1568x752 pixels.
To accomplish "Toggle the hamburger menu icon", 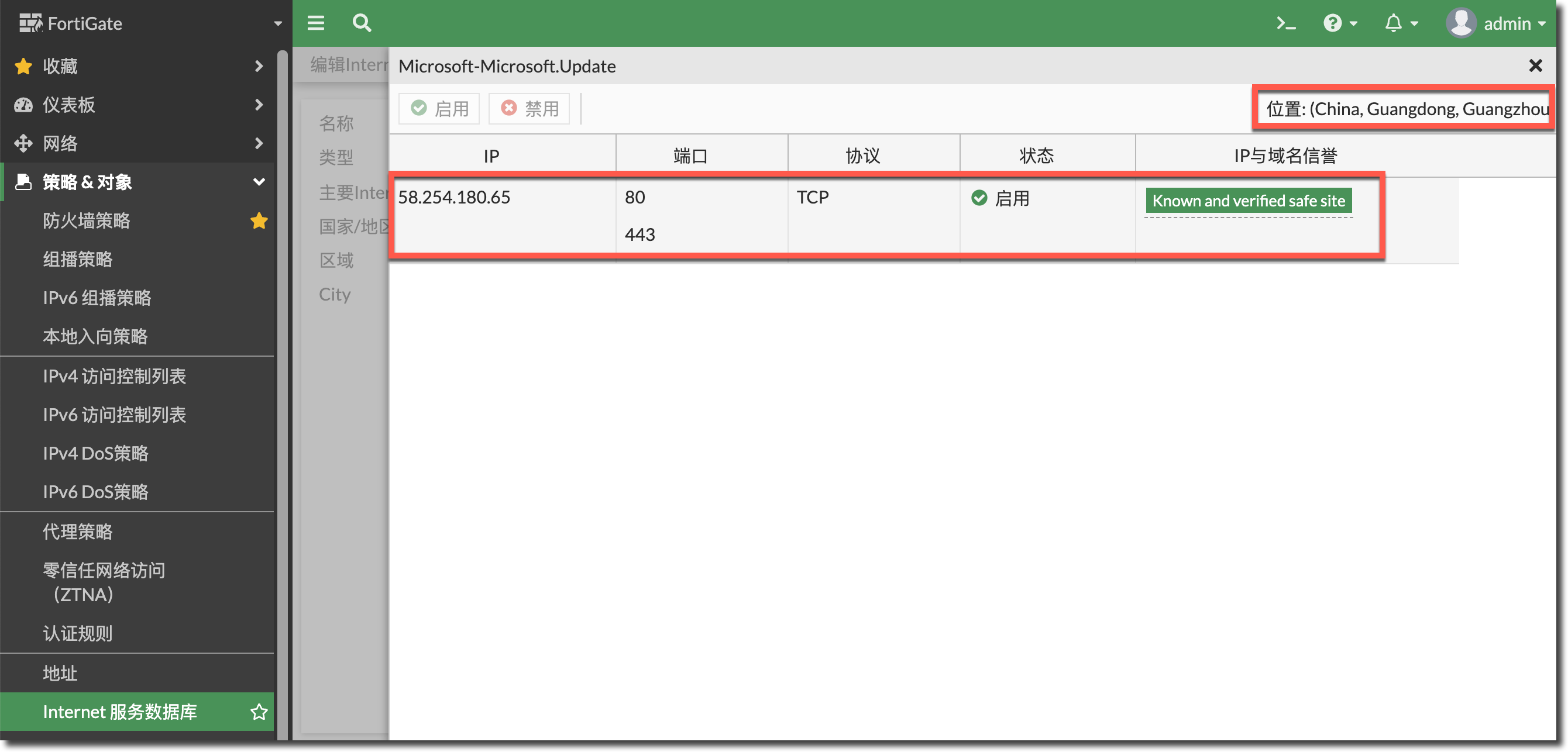I will coord(315,23).
